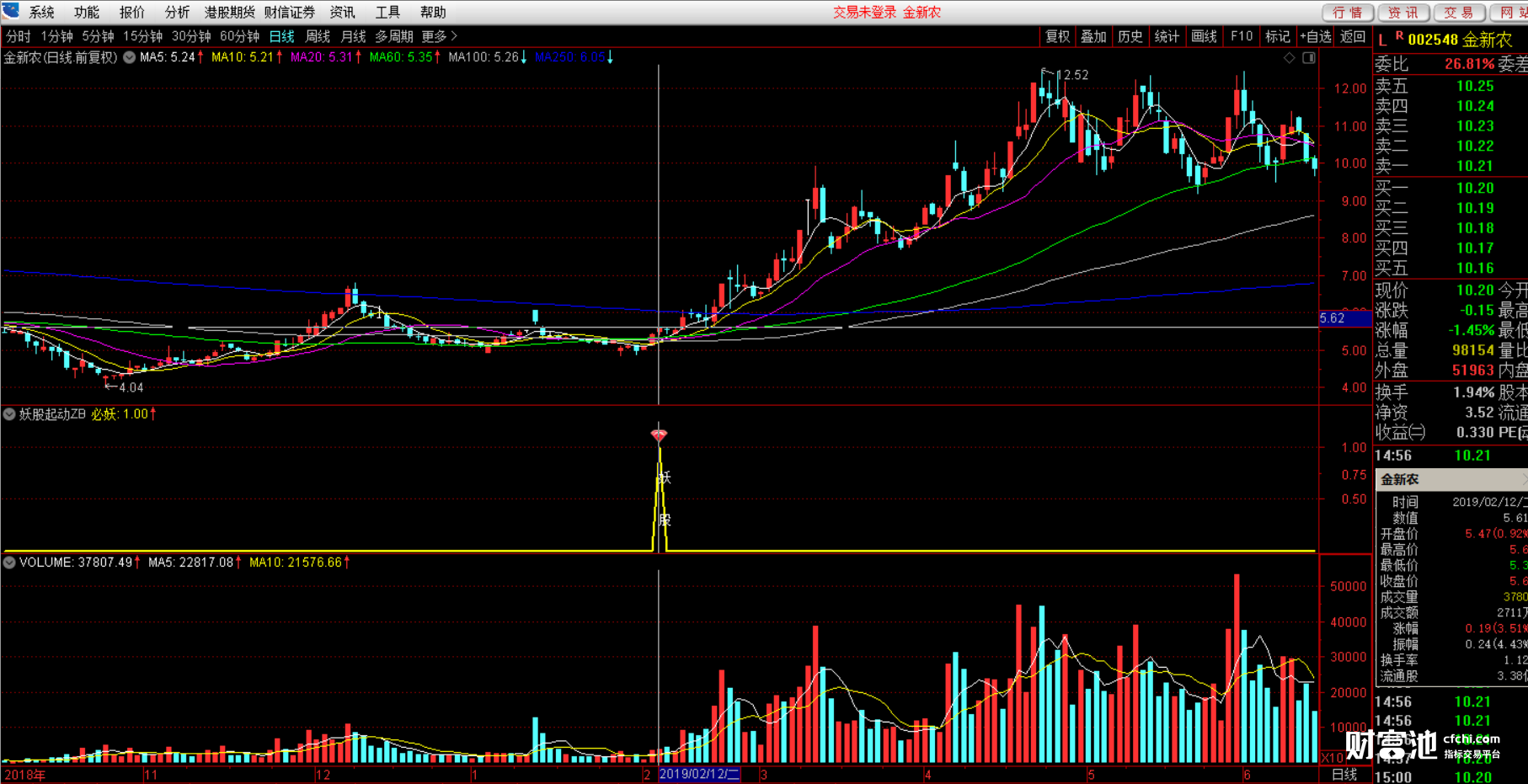This screenshot has height=784, width=1528.
Task: Click the 4.04 low price annotation
Action: pyautogui.click(x=131, y=387)
